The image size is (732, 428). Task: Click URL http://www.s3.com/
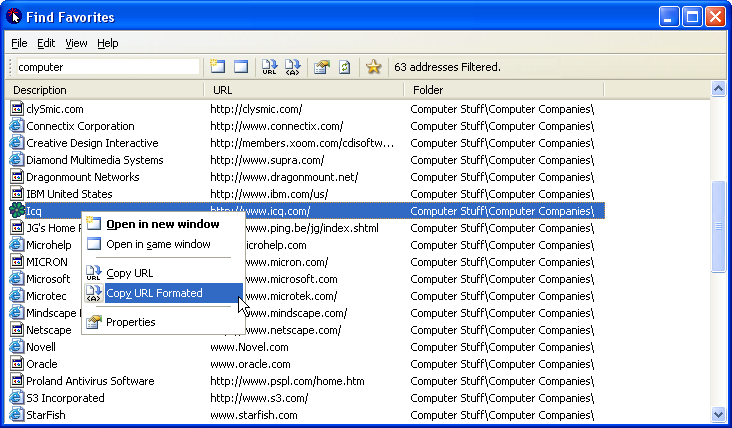pyautogui.click(x=259, y=398)
